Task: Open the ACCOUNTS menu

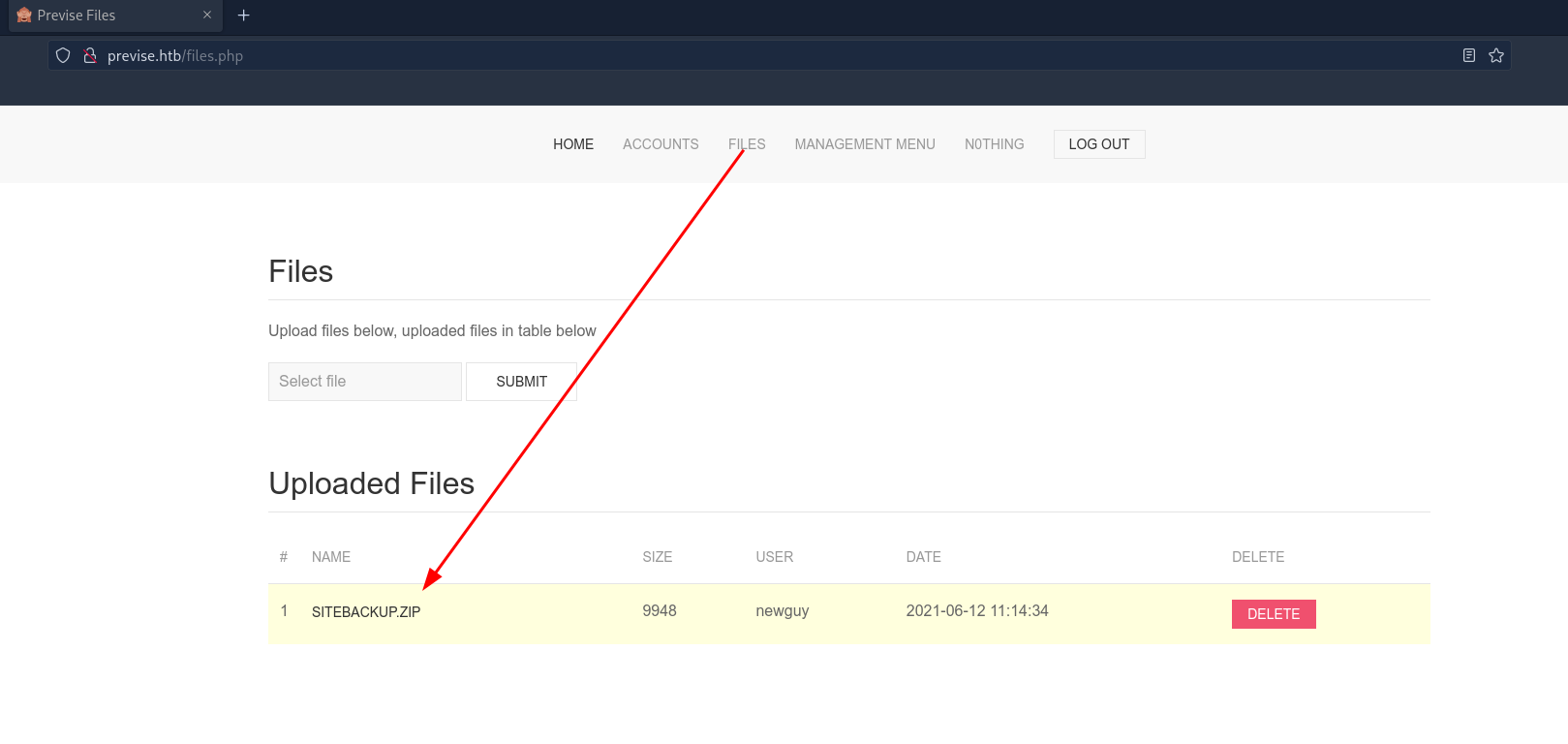Action: pos(661,144)
